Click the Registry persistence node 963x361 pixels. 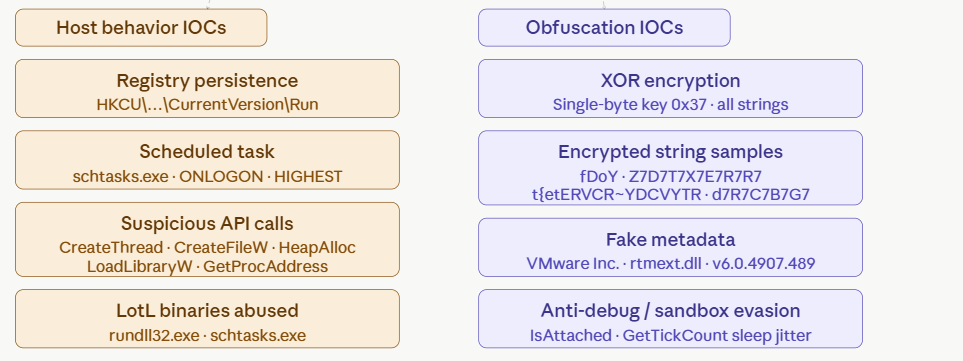208,88
